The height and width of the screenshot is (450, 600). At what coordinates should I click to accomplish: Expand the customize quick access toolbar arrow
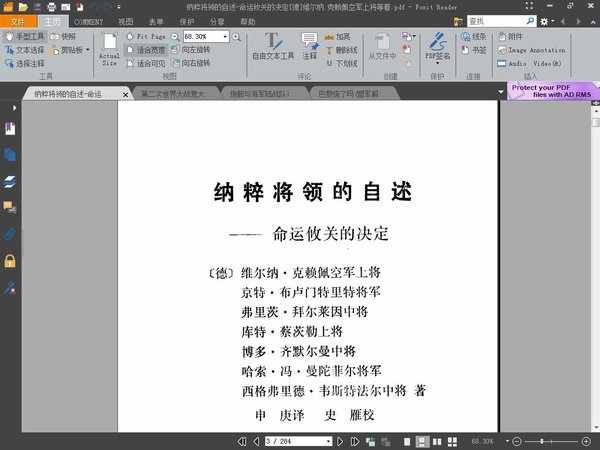(119, 7)
